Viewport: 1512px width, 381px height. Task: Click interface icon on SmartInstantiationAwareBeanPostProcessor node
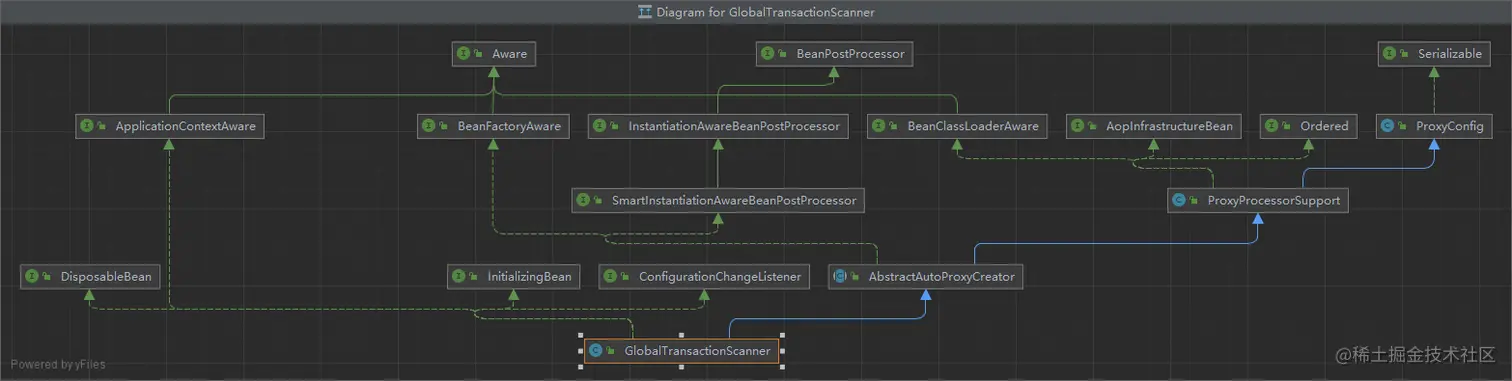point(583,200)
